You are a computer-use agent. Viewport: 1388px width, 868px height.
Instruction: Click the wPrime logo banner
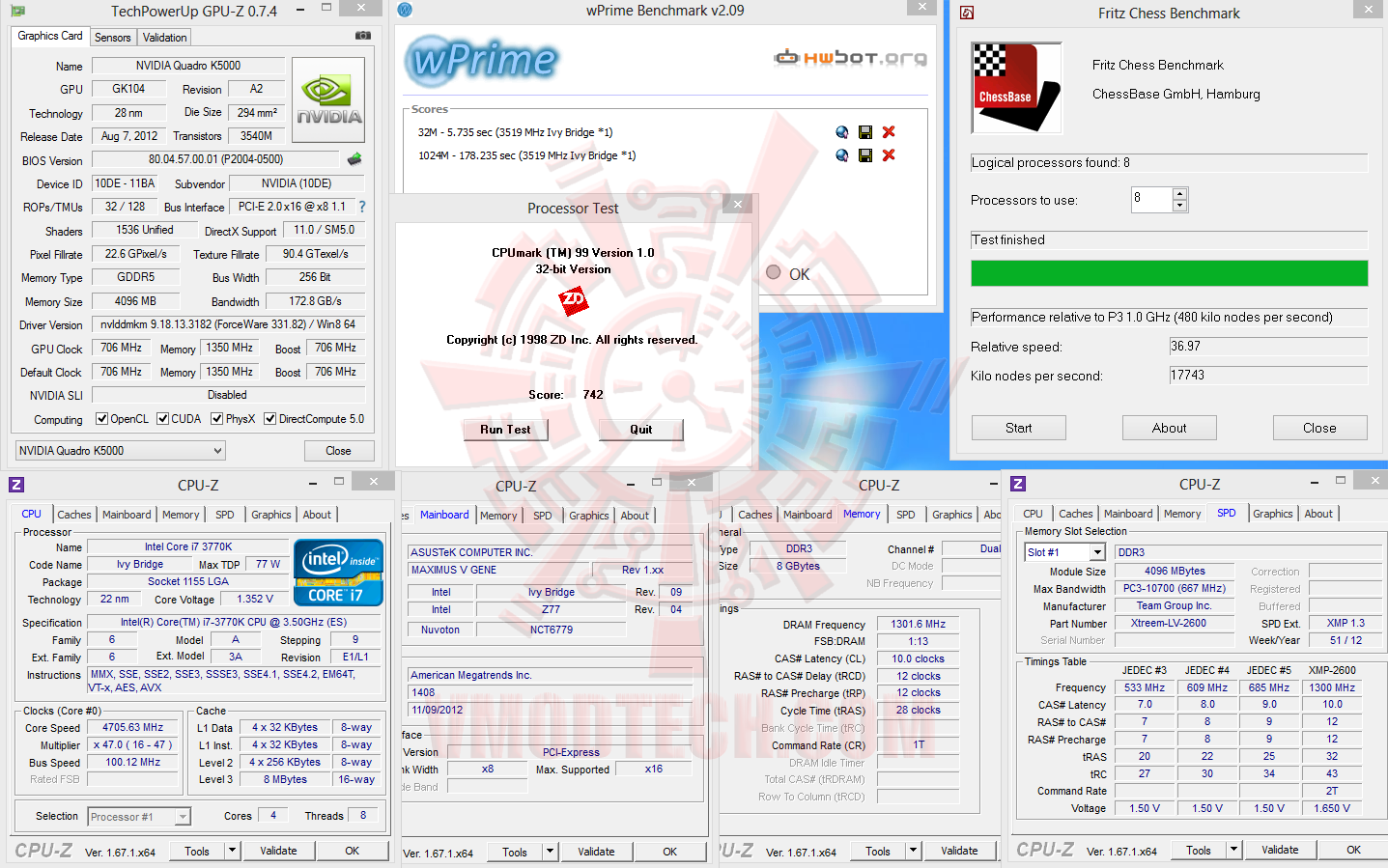pyautogui.click(x=483, y=60)
